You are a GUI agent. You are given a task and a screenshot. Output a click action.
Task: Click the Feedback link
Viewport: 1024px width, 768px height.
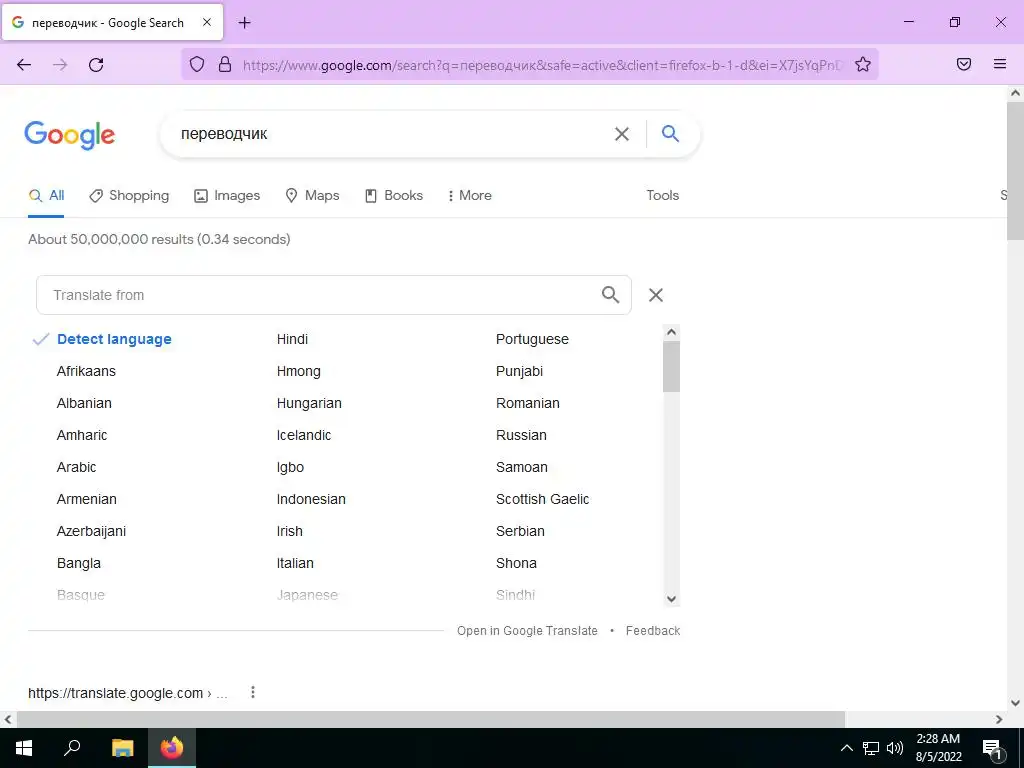652,630
